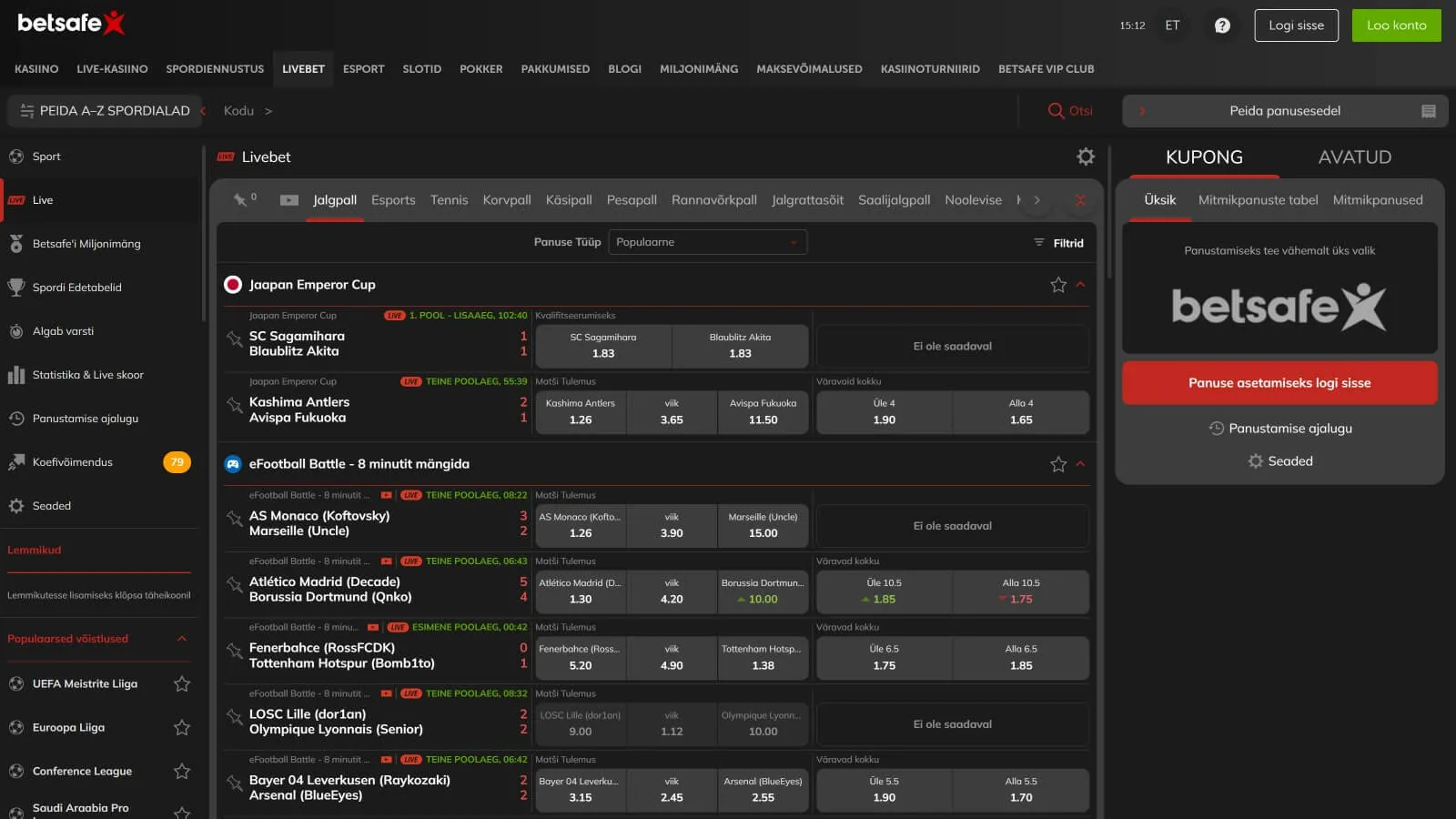The height and width of the screenshot is (819, 1456).
Task: Favorite the Jaapan Emperor Cup star
Action: coord(1058,285)
